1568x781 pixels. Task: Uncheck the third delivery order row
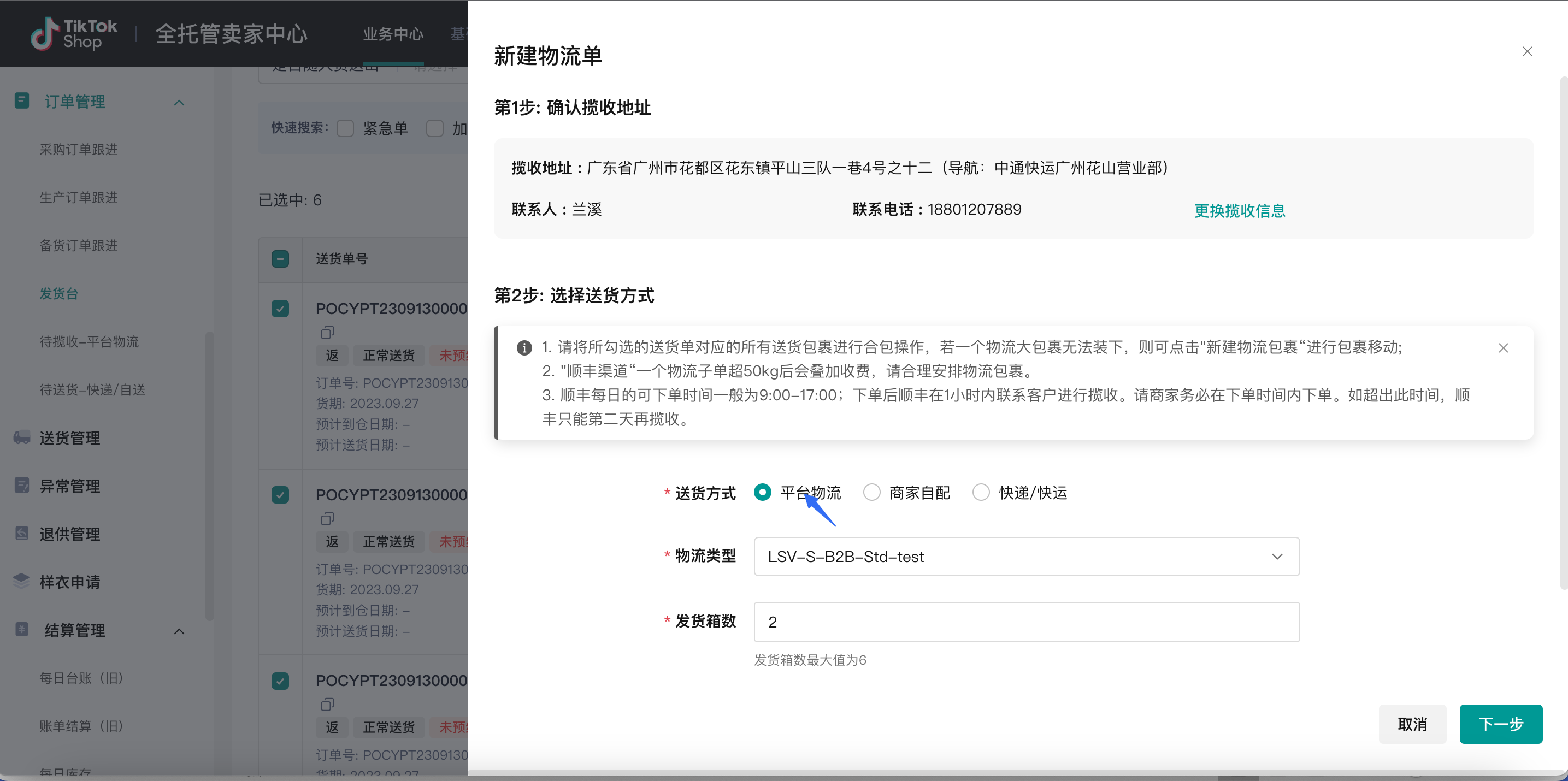pos(280,681)
